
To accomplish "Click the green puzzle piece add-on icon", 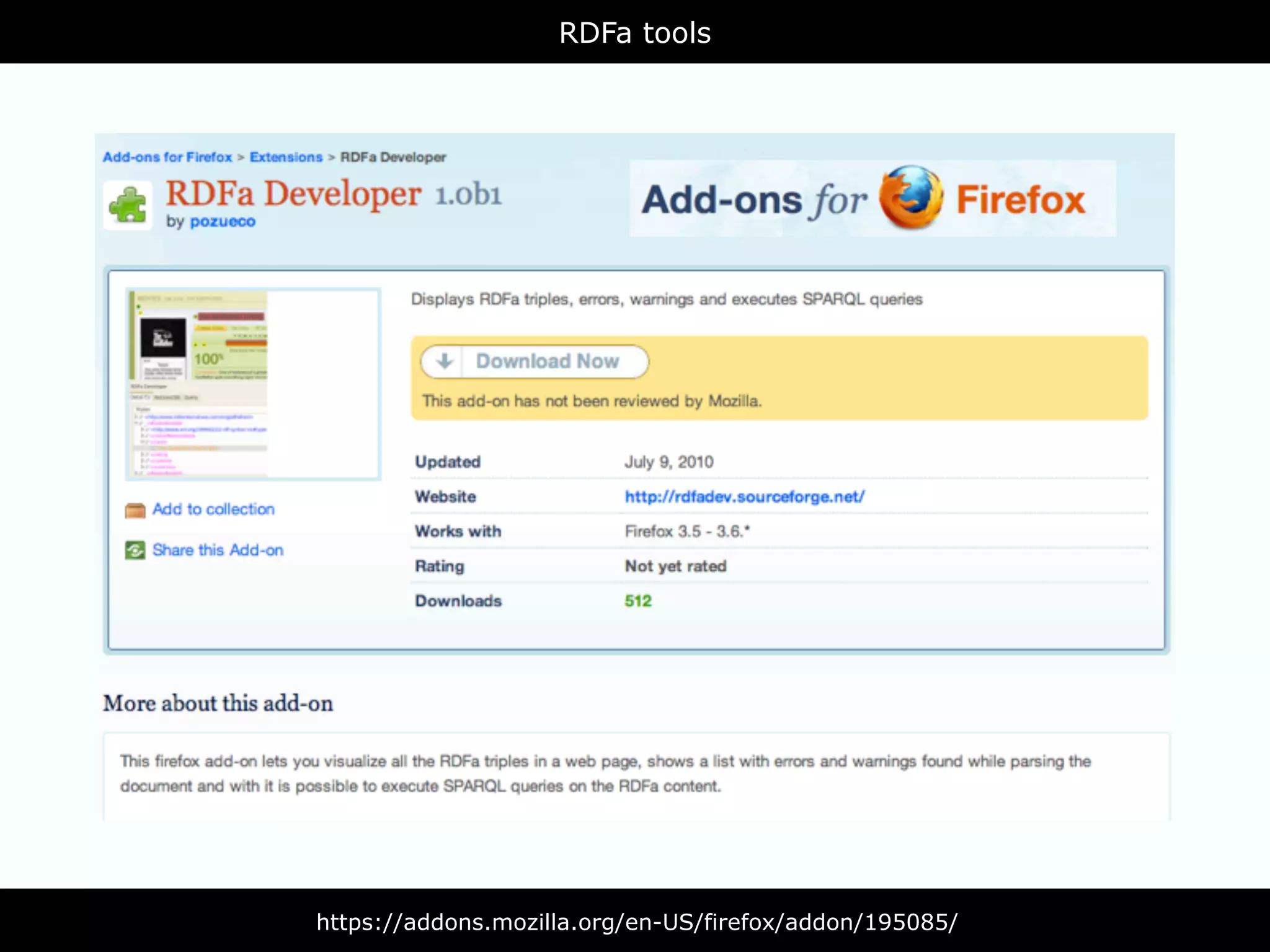I will click(x=128, y=205).
